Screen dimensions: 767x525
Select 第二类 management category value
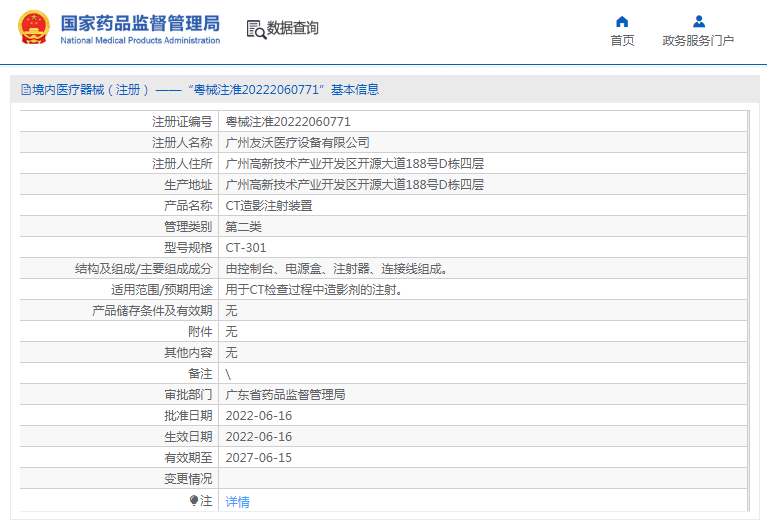coord(243,227)
